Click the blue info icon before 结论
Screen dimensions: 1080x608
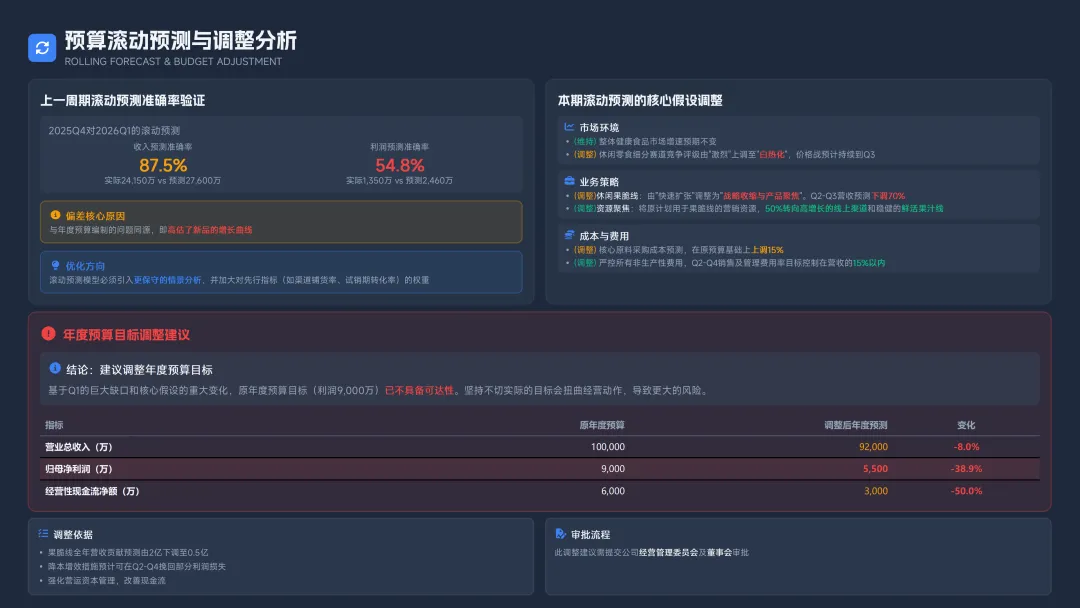pos(55,368)
